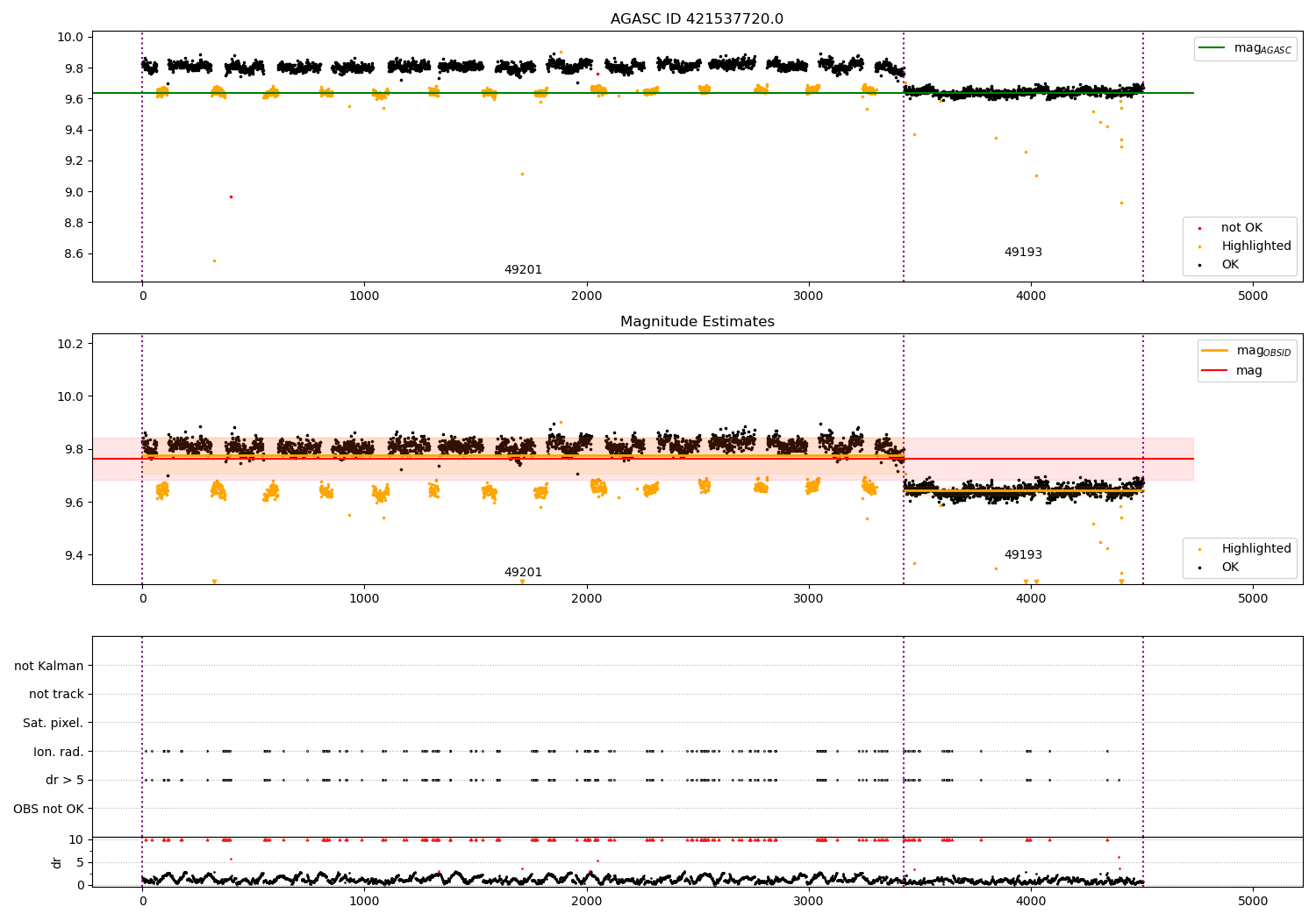Click the 'dr > 5' axis label
Screen dimensions: 1316x921
click(64, 781)
